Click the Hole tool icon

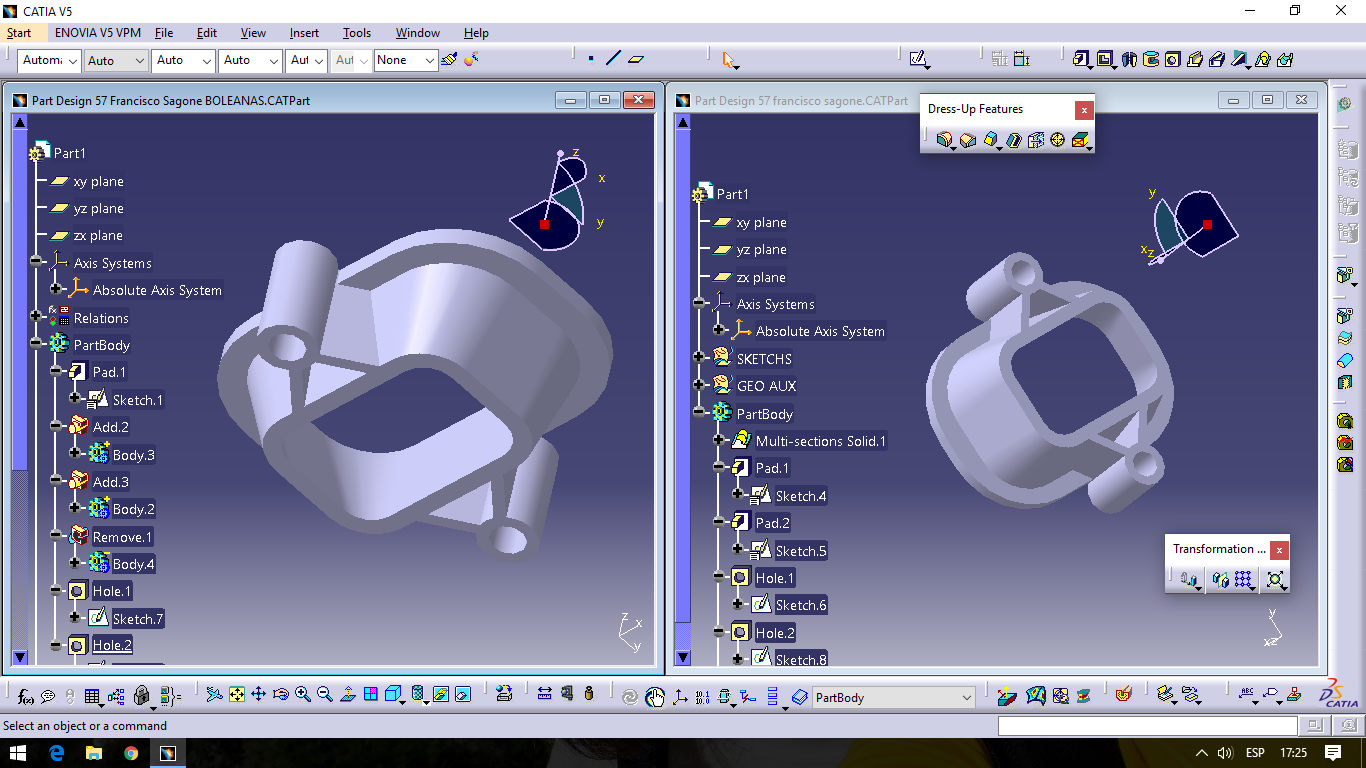pyautogui.click(x=1173, y=60)
